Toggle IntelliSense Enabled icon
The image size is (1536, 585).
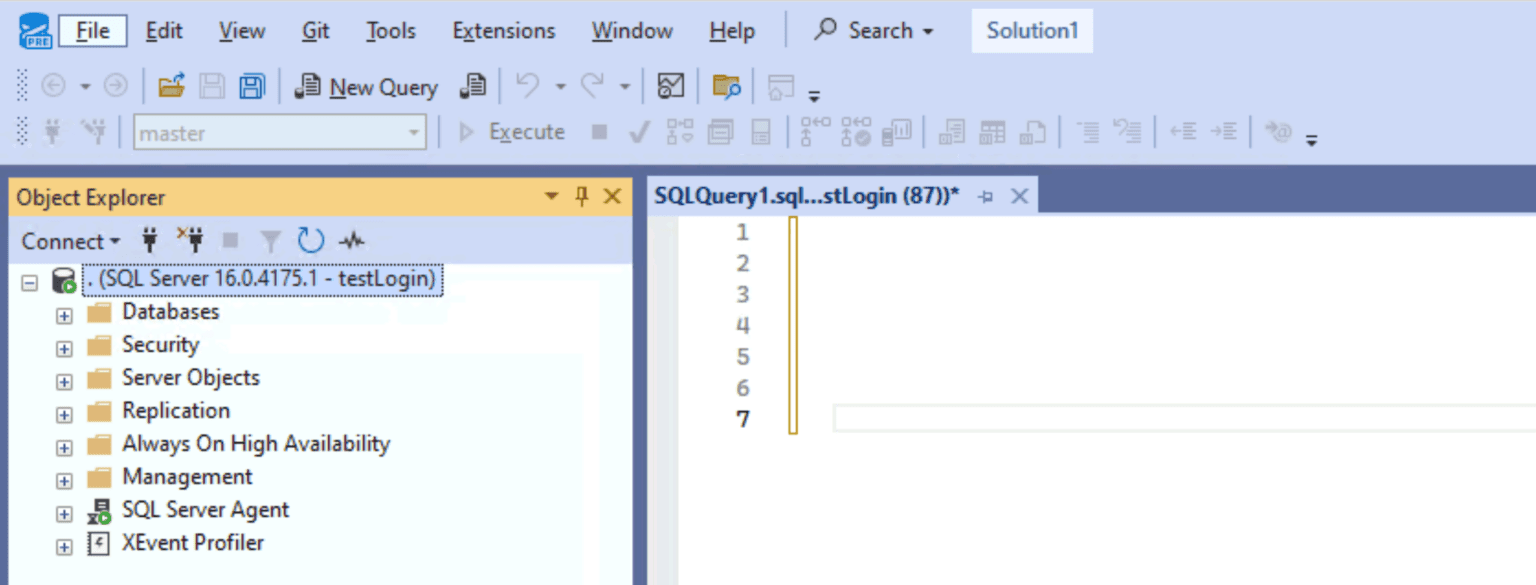coord(760,131)
